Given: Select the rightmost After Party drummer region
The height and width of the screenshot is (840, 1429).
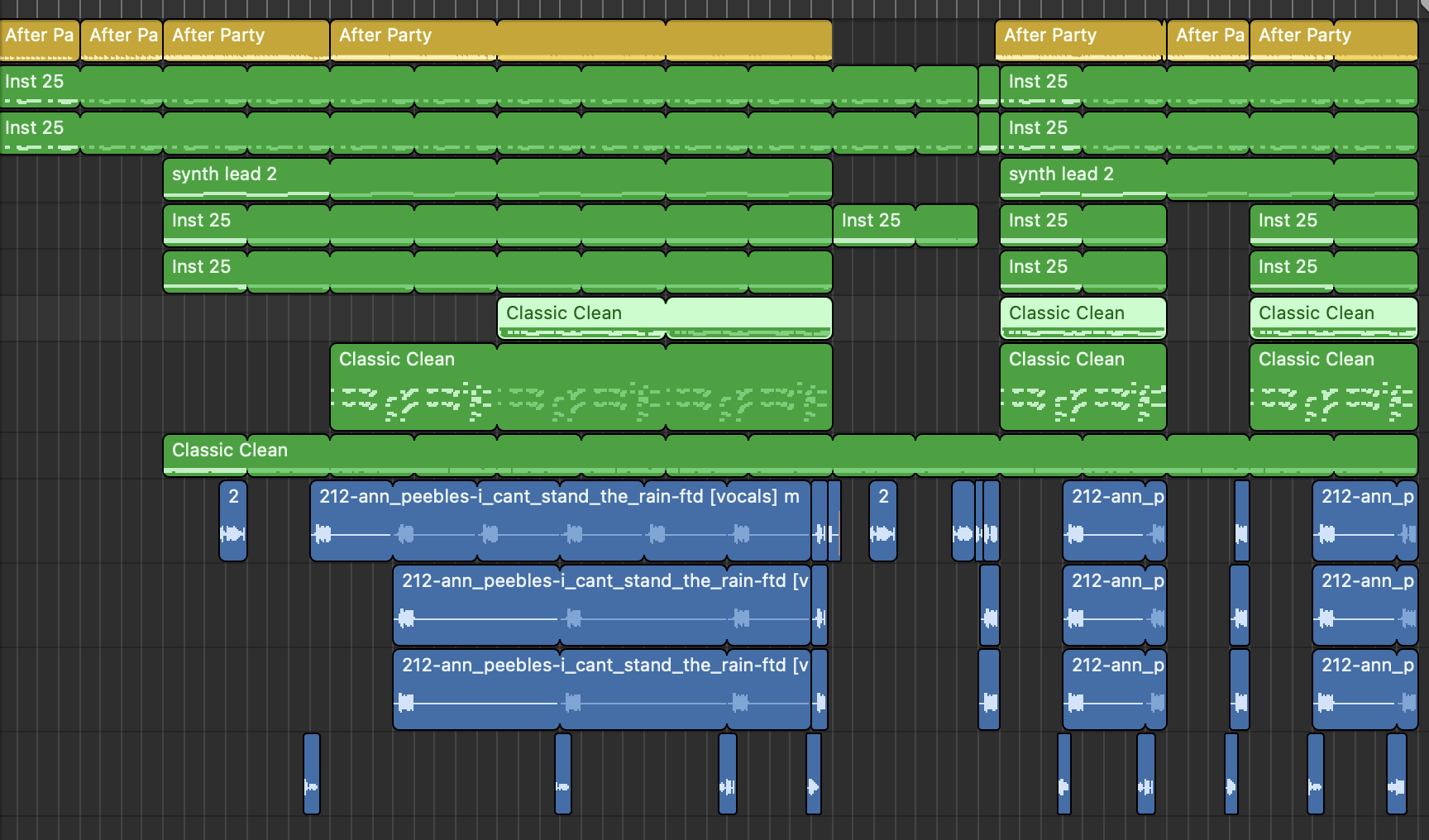Looking at the screenshot, I should pyautogui.click(x=1334, y=41).
